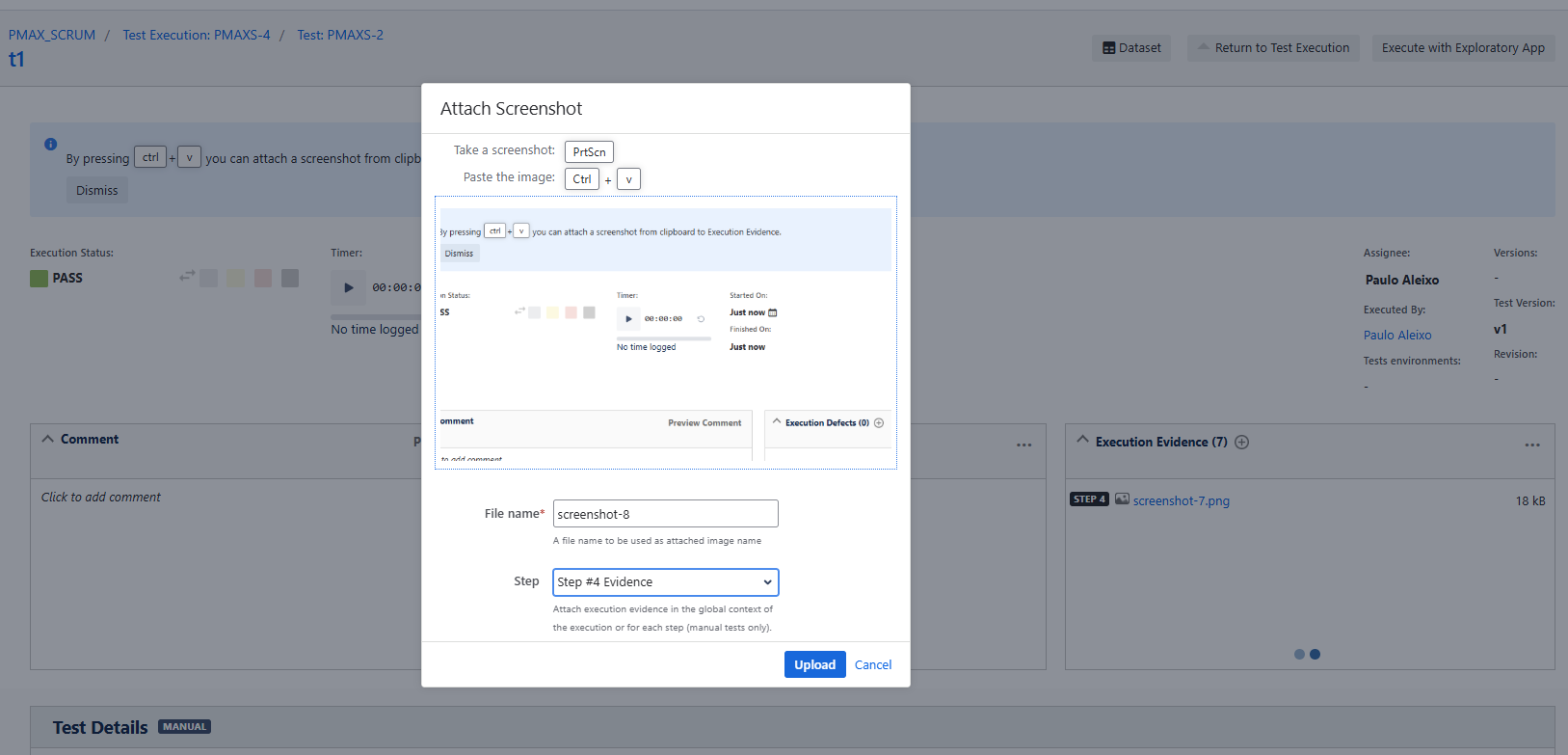Click the Ctrl key hint in dialog
The height and width of the screenshot is (755, 1568).
(x=582, y=179)
